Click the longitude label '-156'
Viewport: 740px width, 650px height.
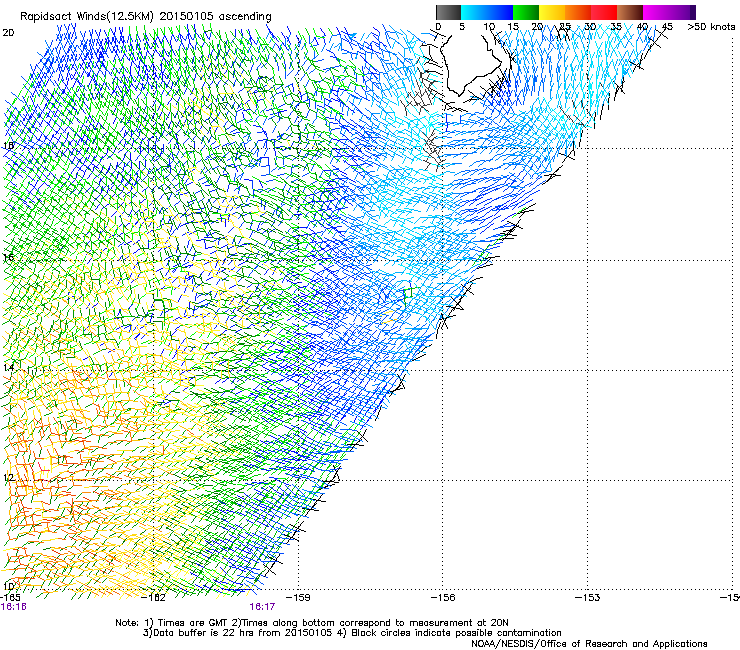pyautogui.click(x=443, y=597)
